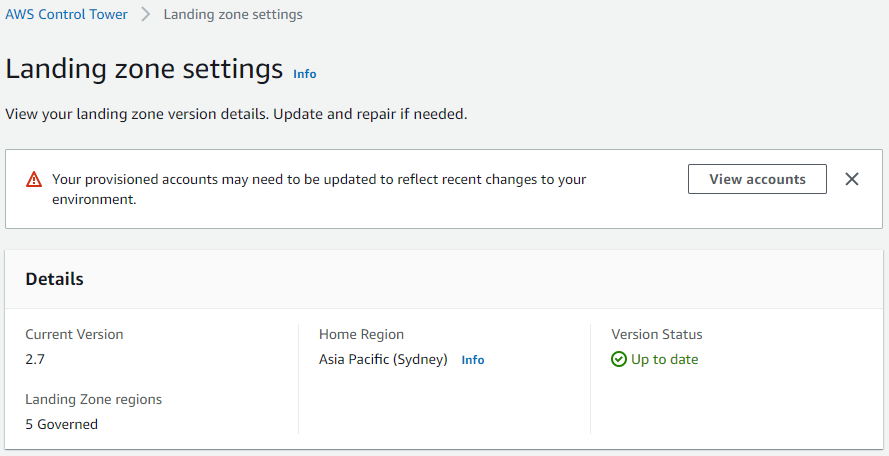Screen dimensions: 889x456
Task: Click the warning message about provisioned accounts
Action: pyautogui.click(x=319, y=189)
